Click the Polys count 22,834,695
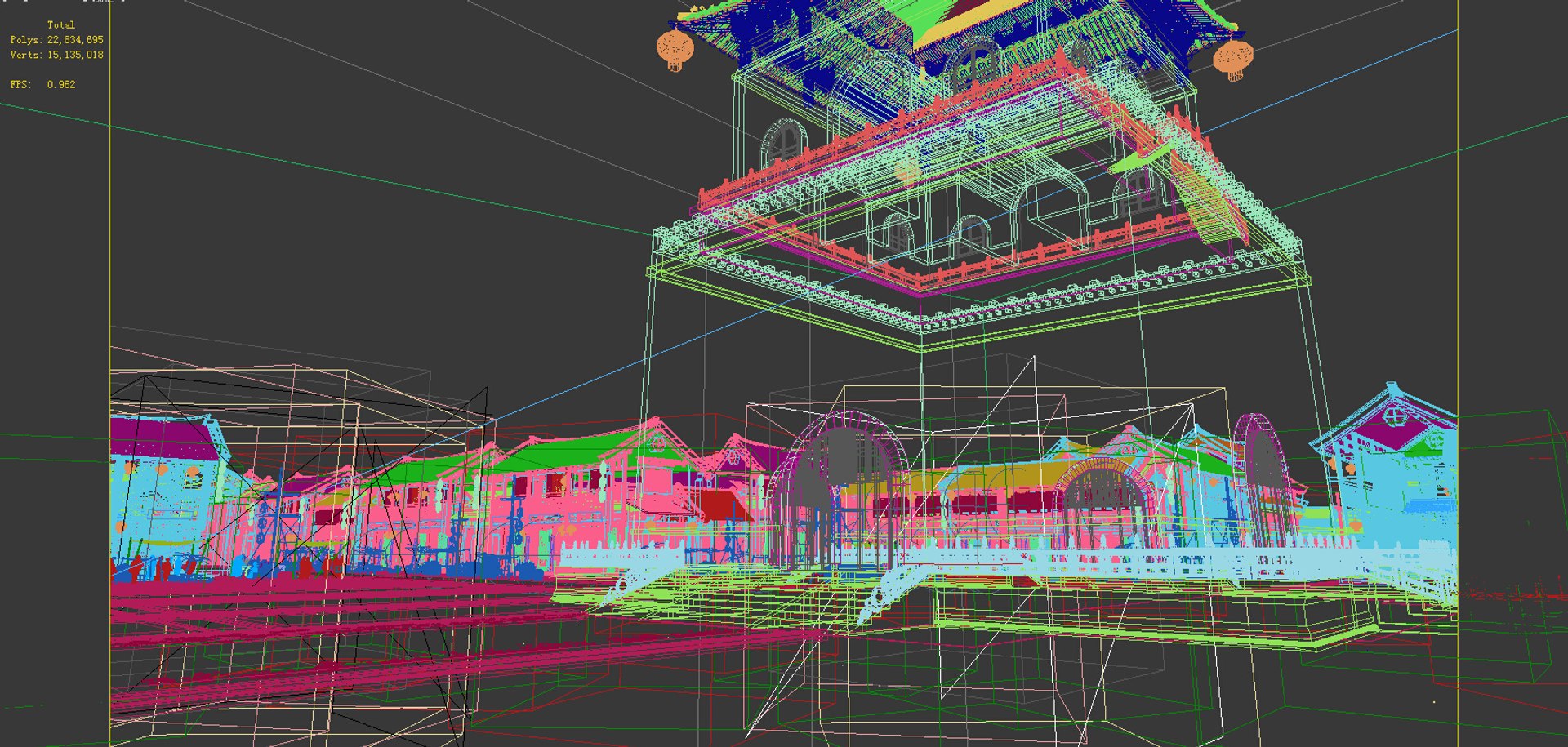The width and height of the screenshot is (1568, 747). click(x=75, y=40)
